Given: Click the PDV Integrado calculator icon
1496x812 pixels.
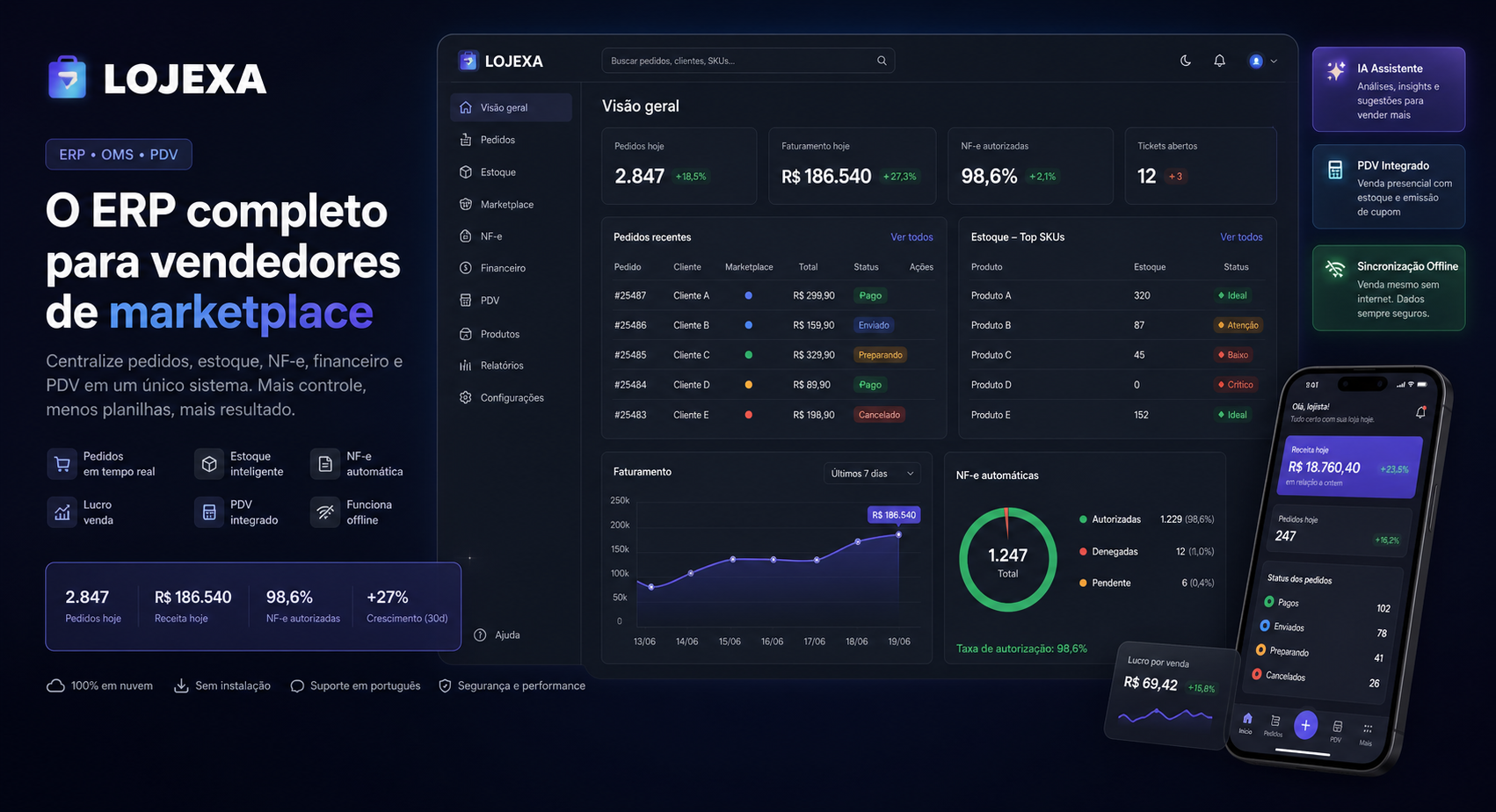Looking at the screenshot, I should click(x=1335, y=170).
